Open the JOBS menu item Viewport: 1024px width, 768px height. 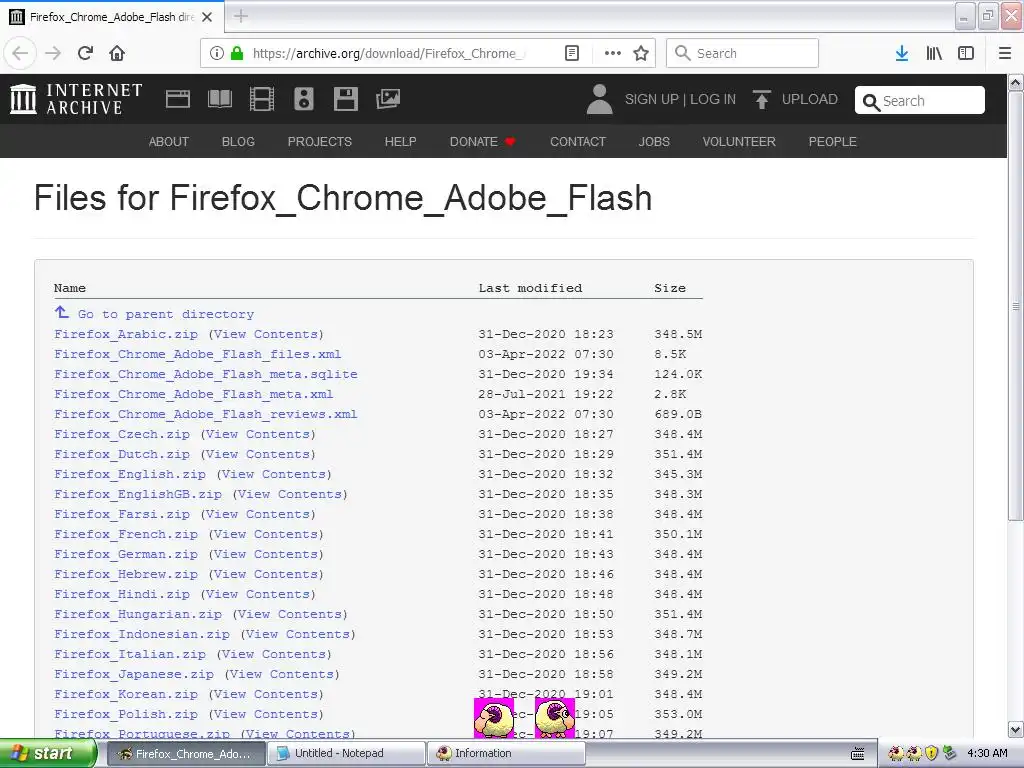654,142
